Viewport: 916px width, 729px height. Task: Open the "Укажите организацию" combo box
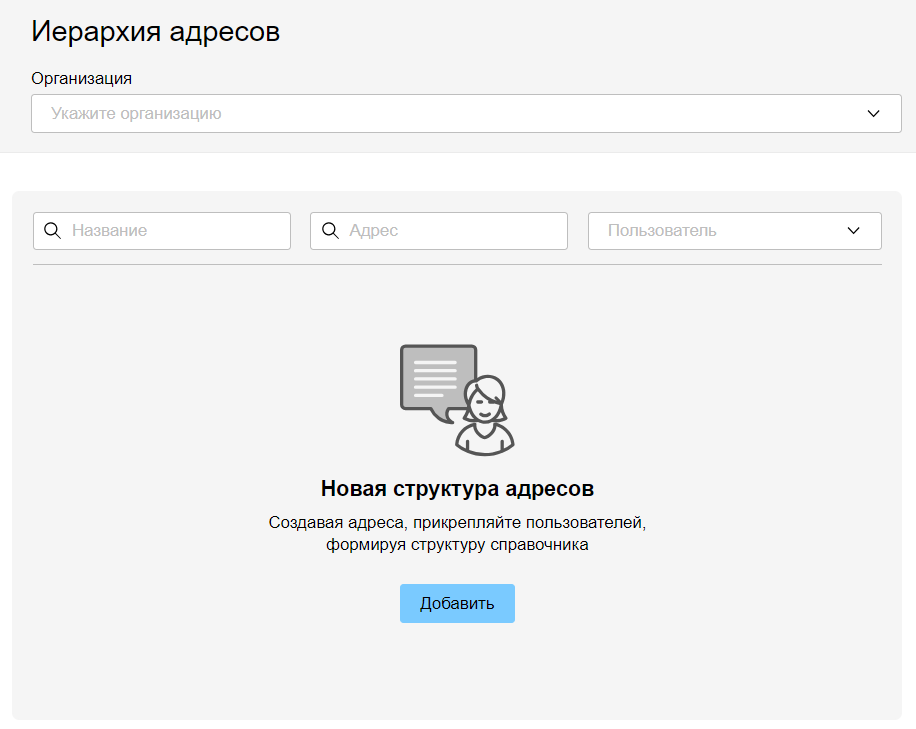pyautogui.click(x=440, y=114)
